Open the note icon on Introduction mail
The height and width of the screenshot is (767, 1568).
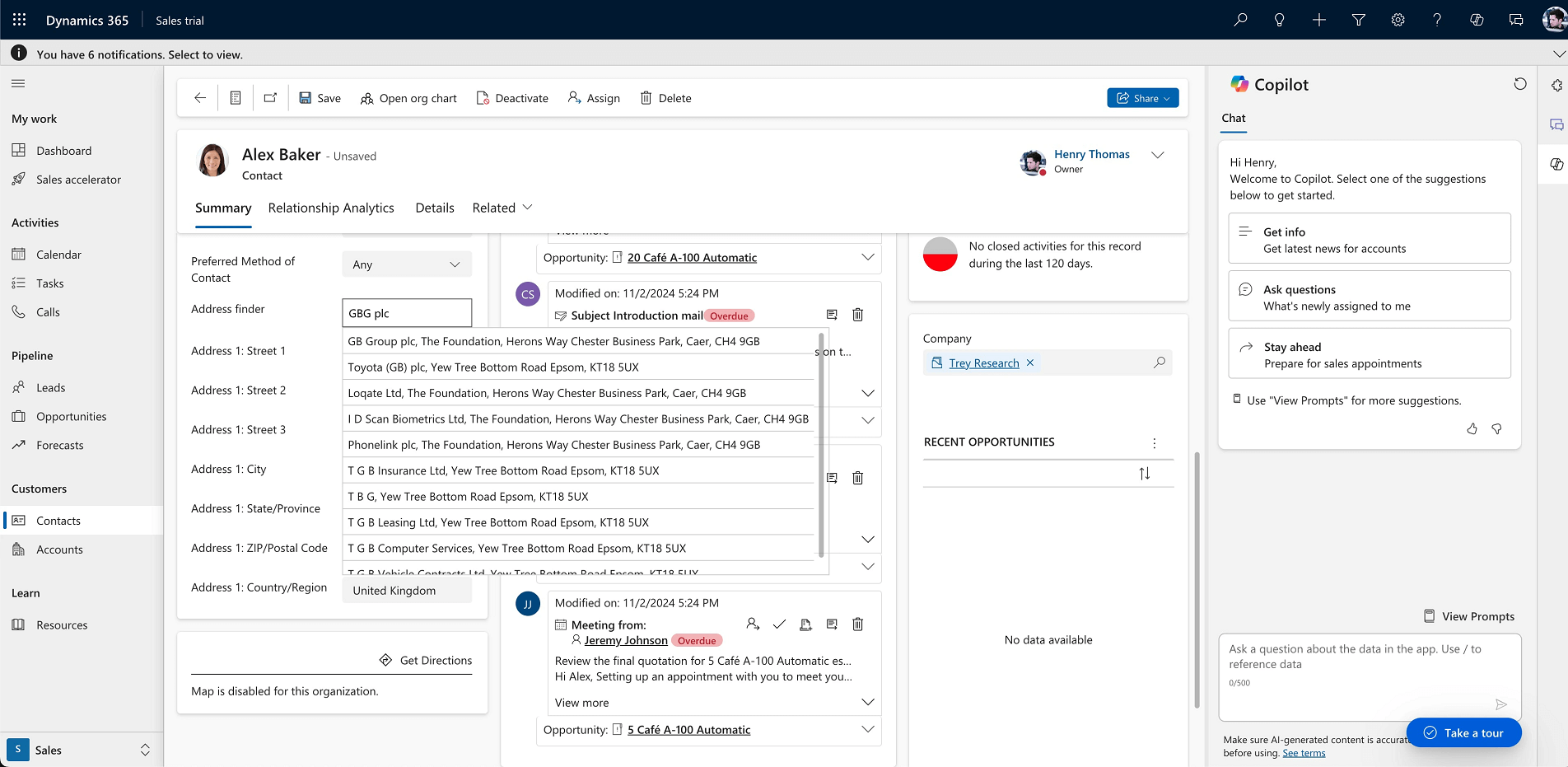(x=832, y=315)
